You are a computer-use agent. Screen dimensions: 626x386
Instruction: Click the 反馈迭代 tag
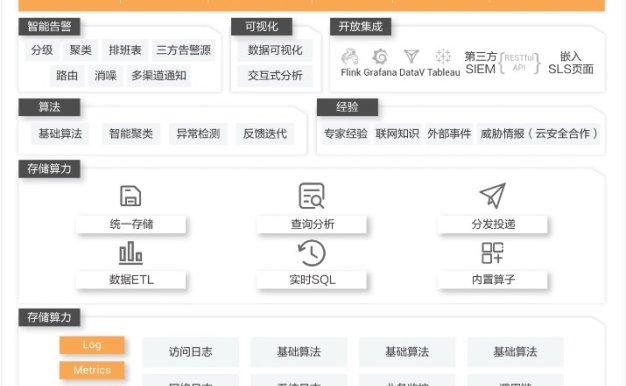click(x=265, y=134)
